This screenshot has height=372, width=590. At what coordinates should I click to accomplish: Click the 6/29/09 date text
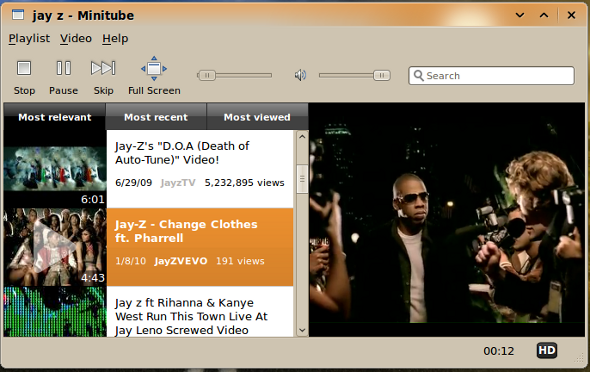(134, 183)
